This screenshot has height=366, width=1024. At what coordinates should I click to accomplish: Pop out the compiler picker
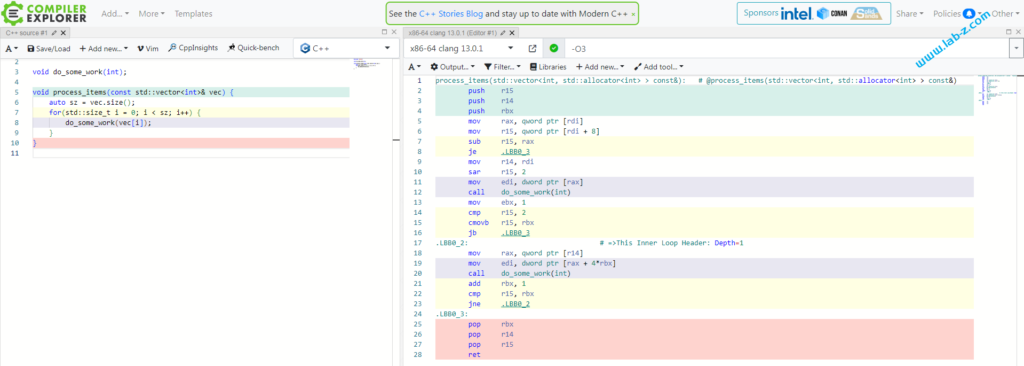[532, 48]
